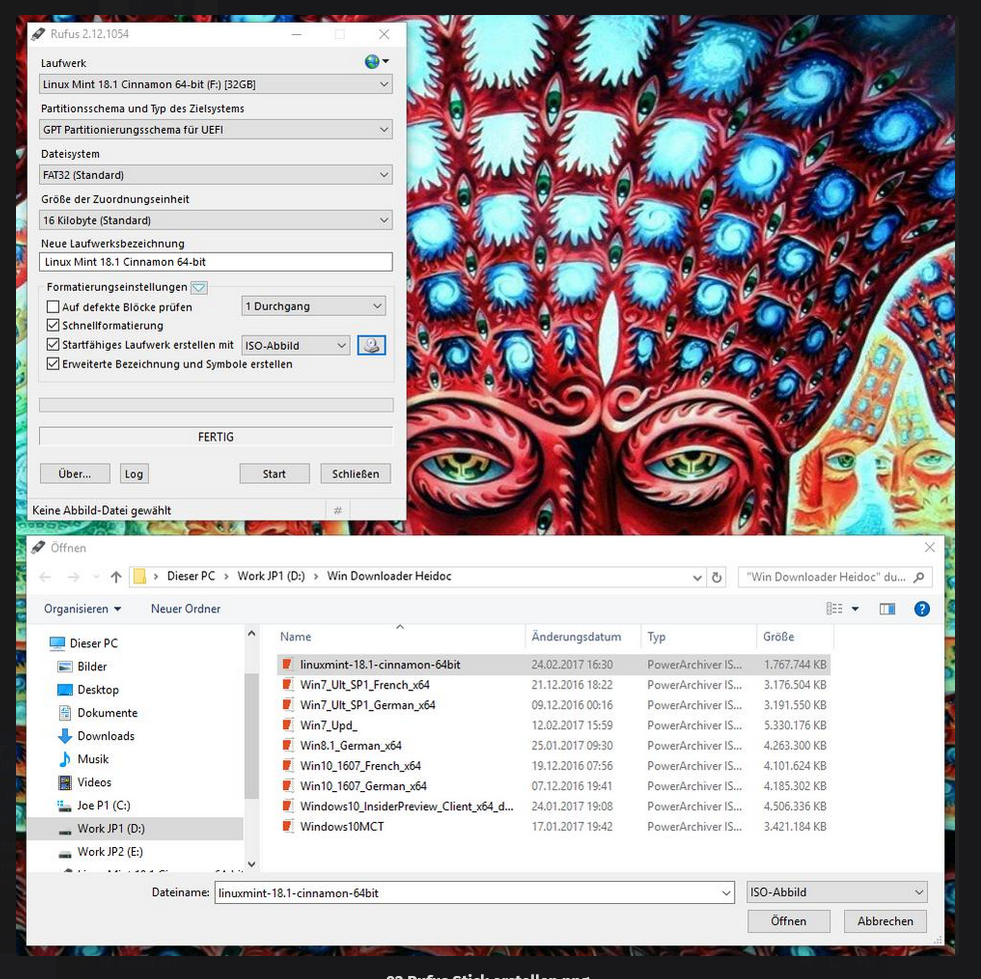Select file linuxmint-18.1-cinnamon-64bit
The image size is (981, 979).
pos(554,664)
